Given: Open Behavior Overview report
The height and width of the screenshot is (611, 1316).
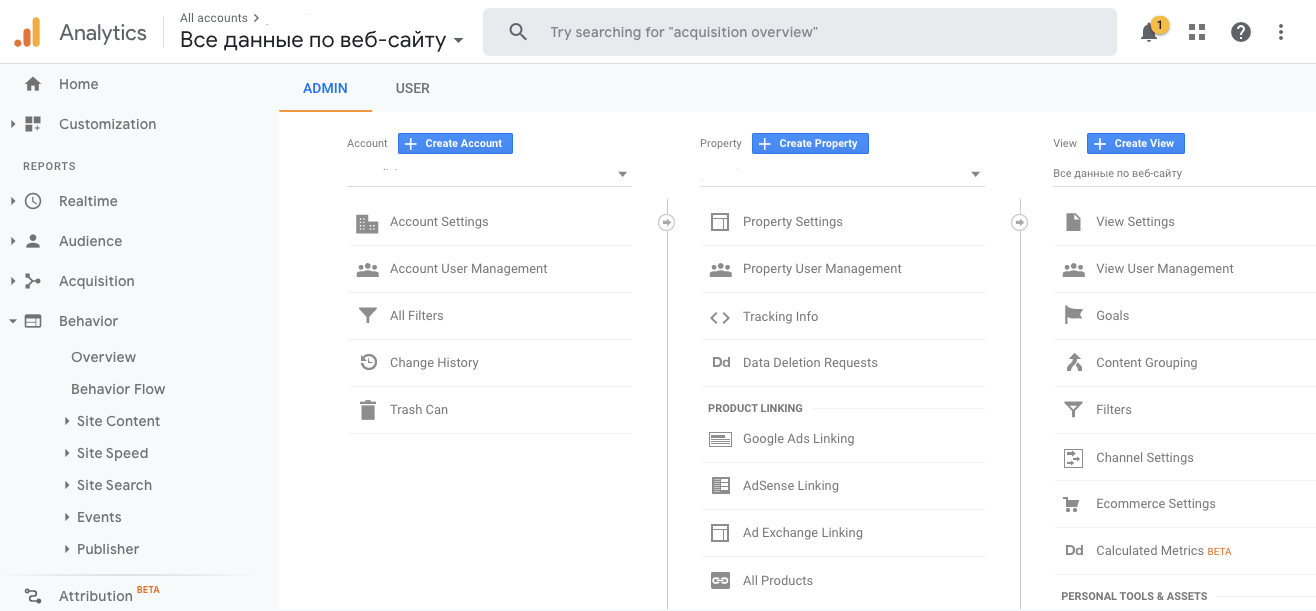Looking at the screenshot, I should 103,357.
